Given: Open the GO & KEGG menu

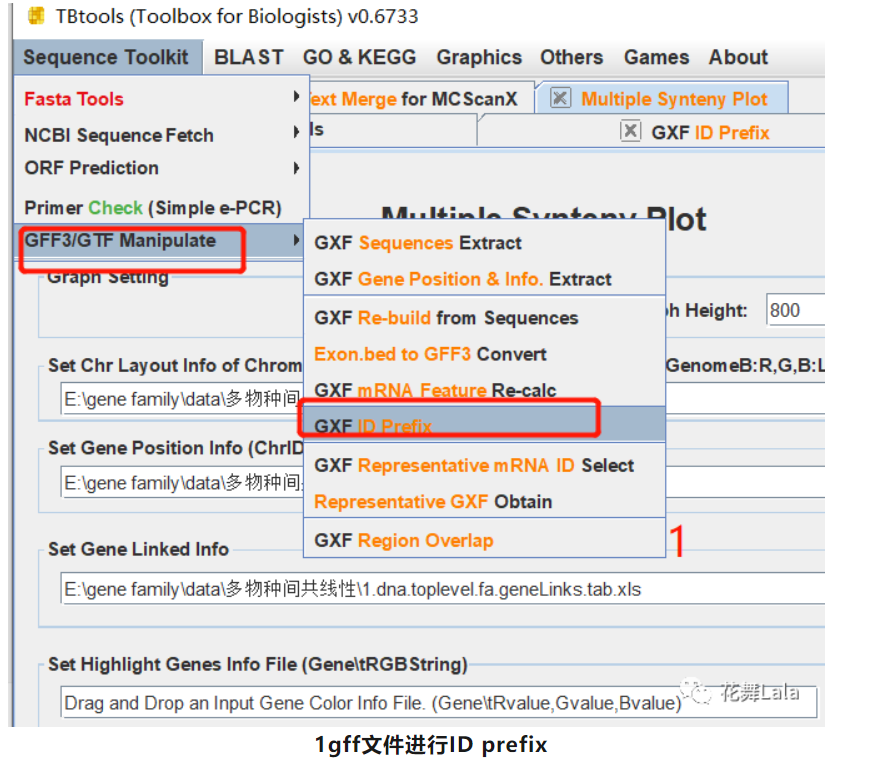Looking at the screenshot, I should [359, 57].
